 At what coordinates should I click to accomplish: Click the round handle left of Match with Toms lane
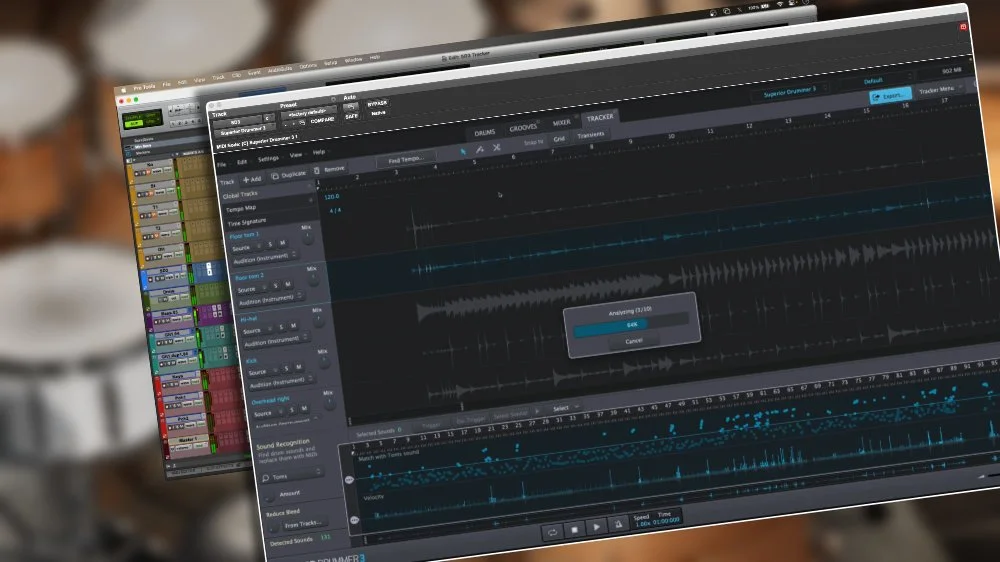349,480
